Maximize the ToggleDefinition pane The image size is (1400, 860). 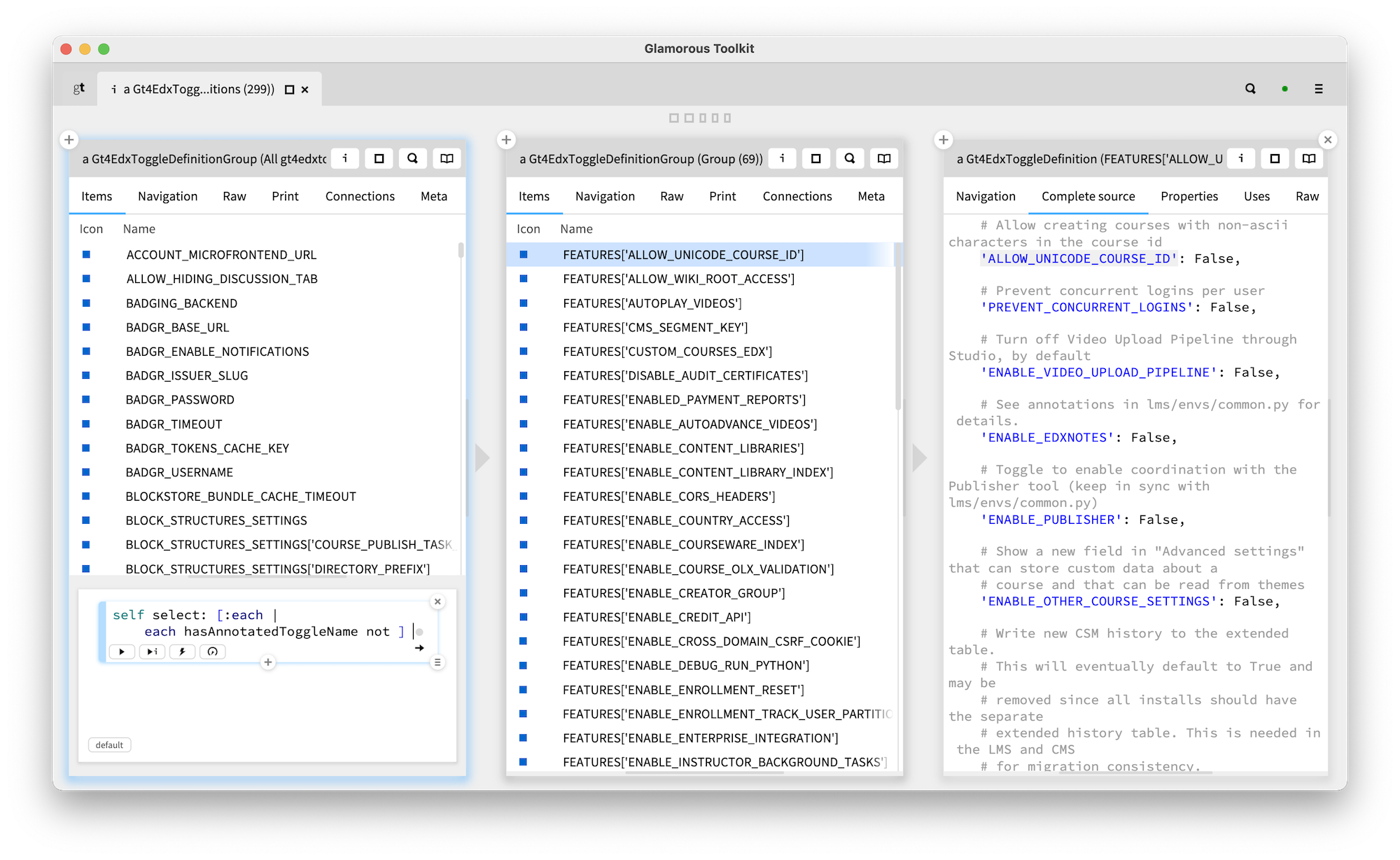coord(1275,158)
